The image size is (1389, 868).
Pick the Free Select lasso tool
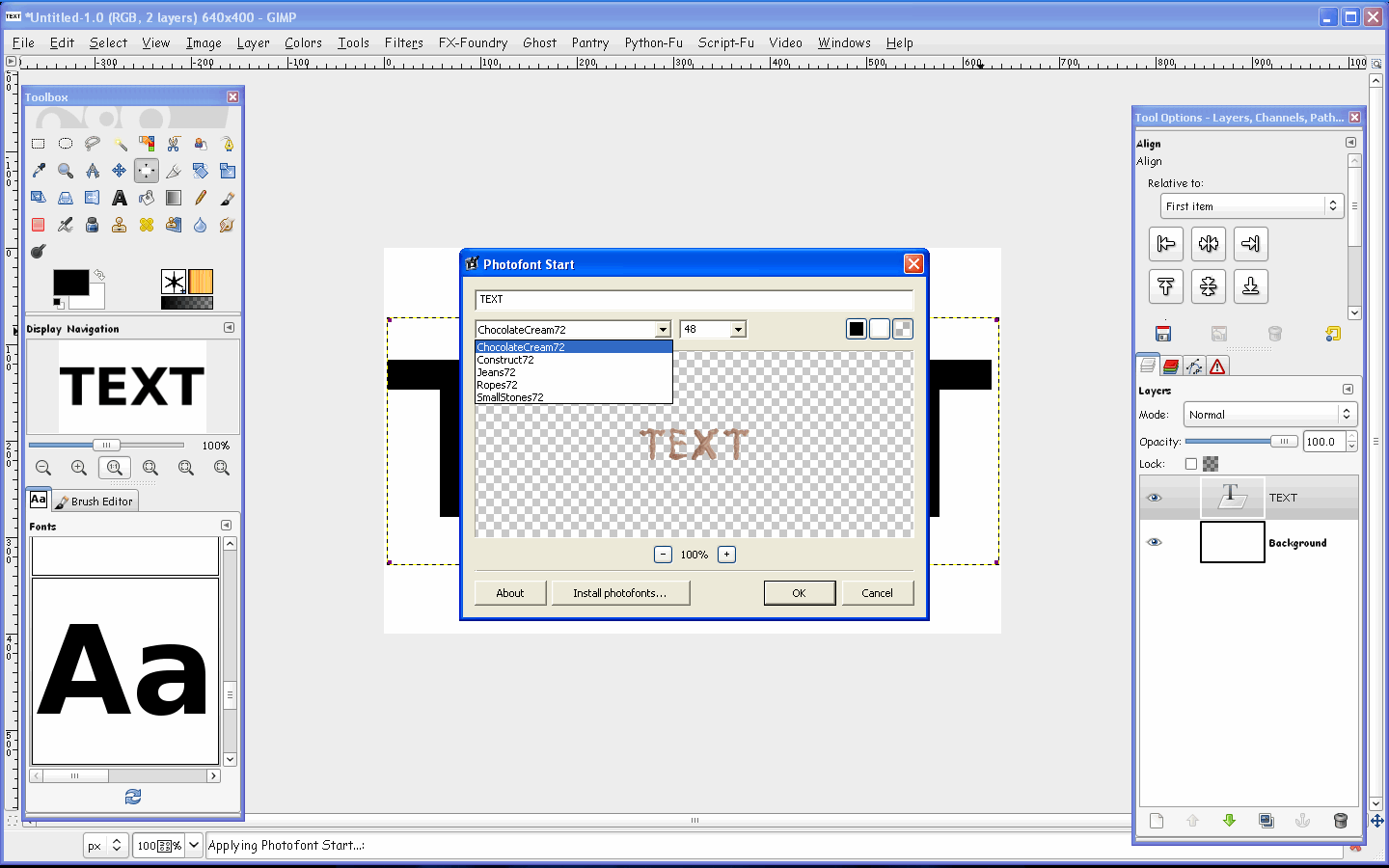pyautogui.click(x=93, y=144)
